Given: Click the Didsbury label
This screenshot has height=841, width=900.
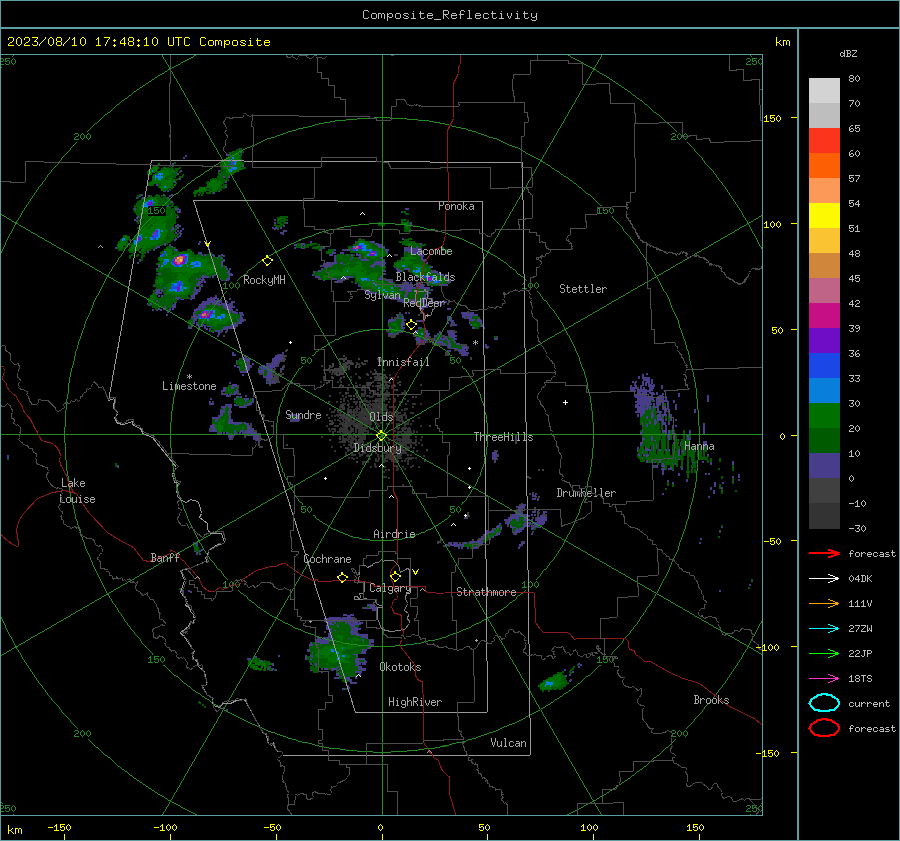Looking at the screenshot, I should [378, 448].
